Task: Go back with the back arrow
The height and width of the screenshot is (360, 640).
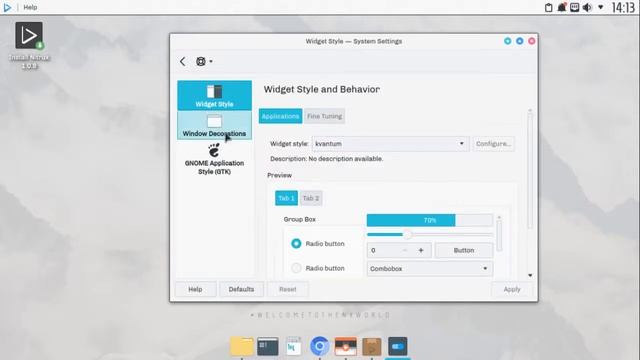Action: pos(182,62)
